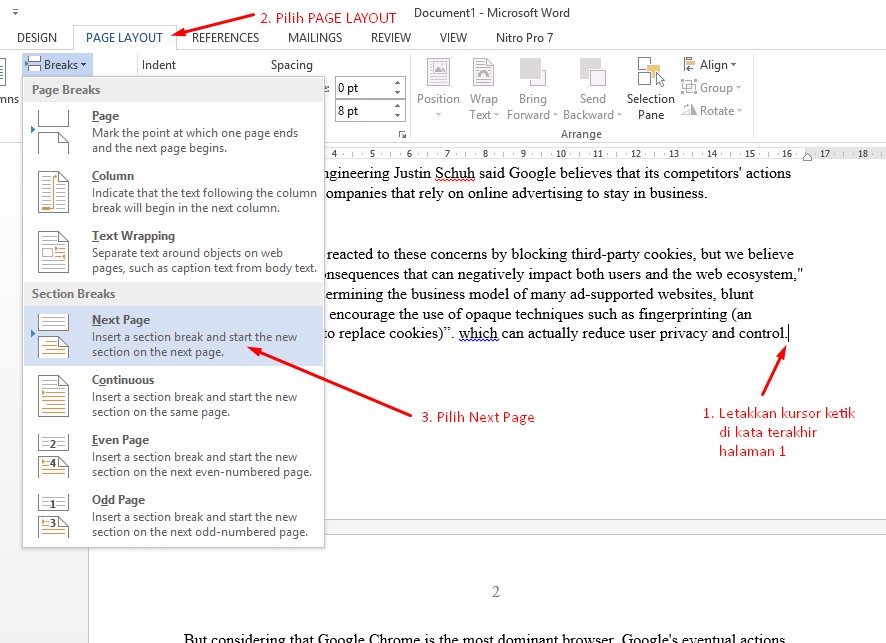Pick the Even Page section break icon
The height and width of the screenshot is (643, 886).
[x=53, y=455]
